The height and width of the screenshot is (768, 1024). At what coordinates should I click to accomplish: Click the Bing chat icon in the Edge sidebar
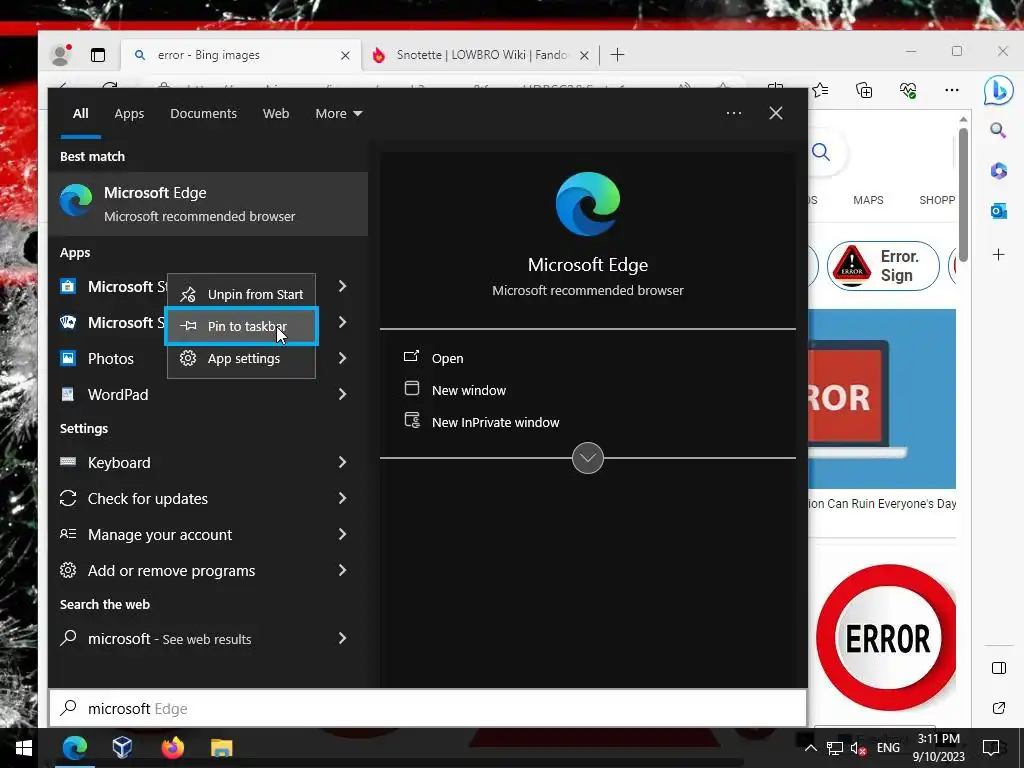[998, 90]
